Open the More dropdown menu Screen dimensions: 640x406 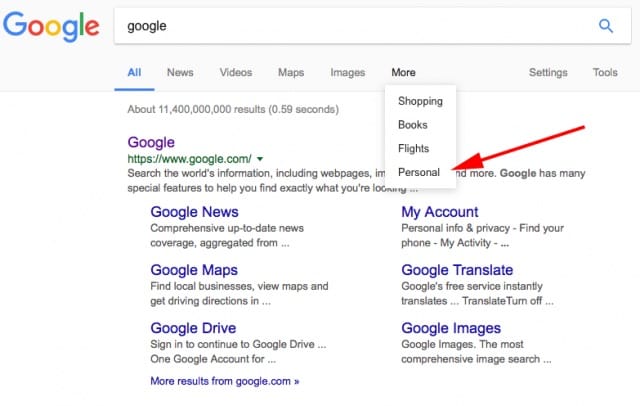point(403,73)
